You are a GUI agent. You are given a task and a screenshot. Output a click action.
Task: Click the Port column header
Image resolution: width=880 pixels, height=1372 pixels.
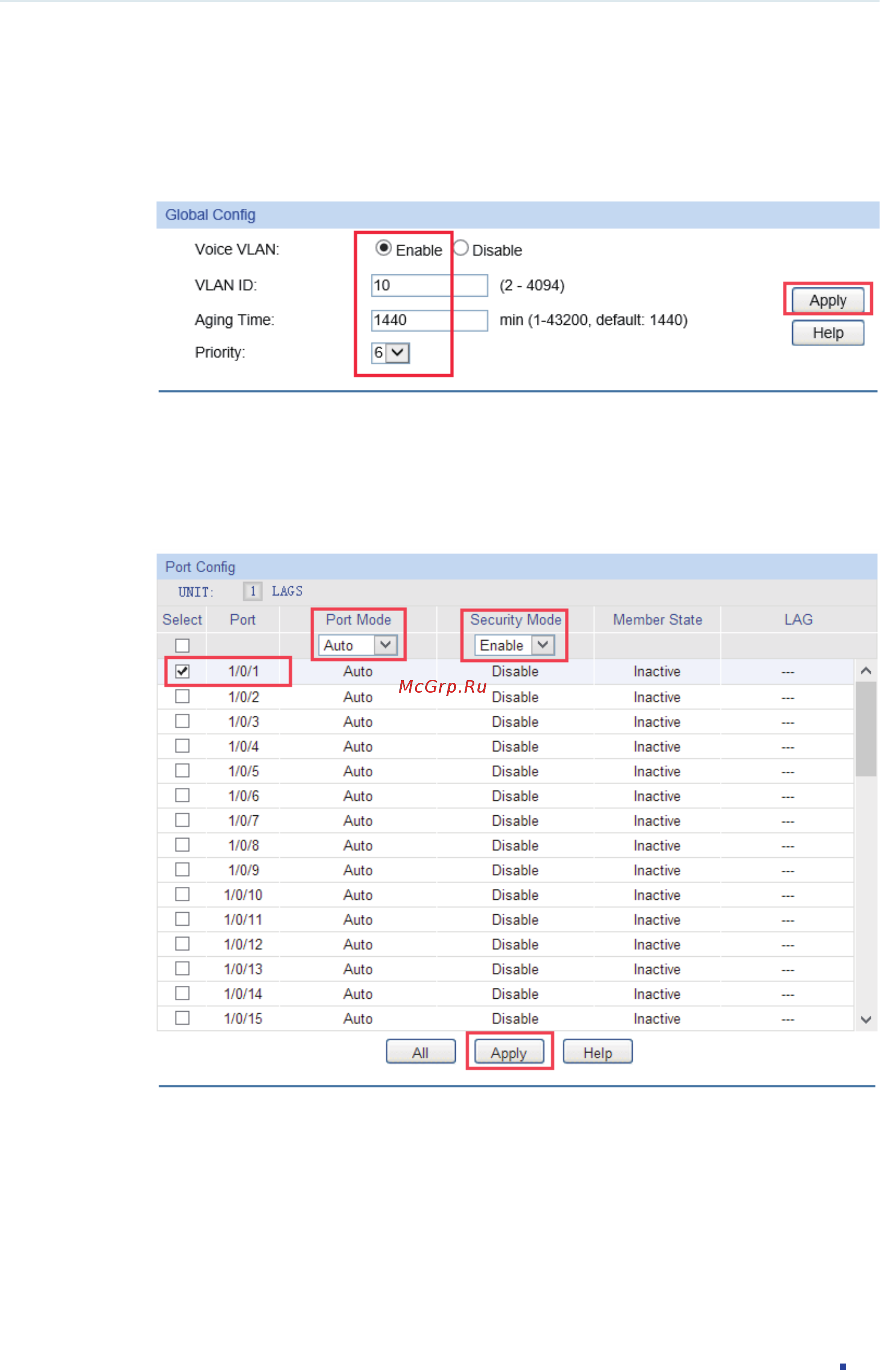click(x=242, y=620)
